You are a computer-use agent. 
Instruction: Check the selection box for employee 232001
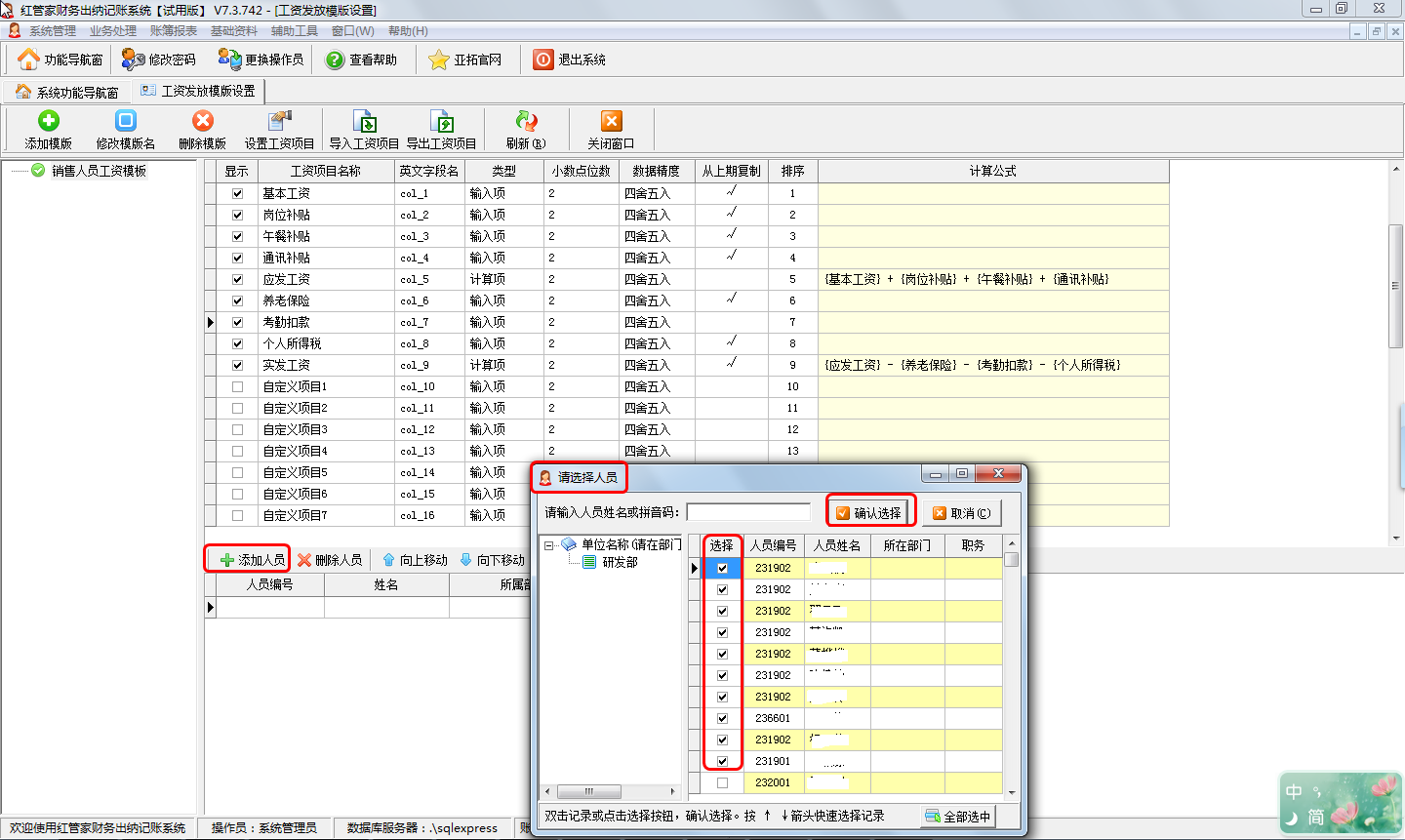click(x=722, y=782)
